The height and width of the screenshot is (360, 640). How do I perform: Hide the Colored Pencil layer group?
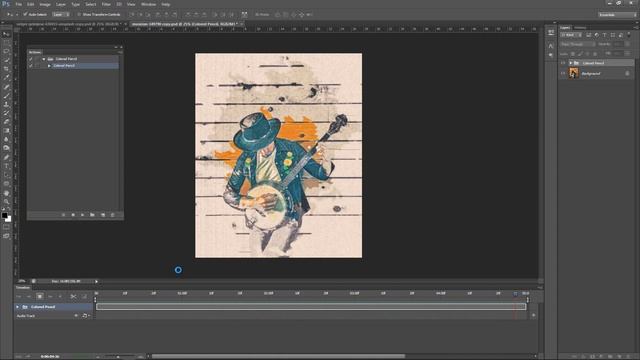[563, 63]
